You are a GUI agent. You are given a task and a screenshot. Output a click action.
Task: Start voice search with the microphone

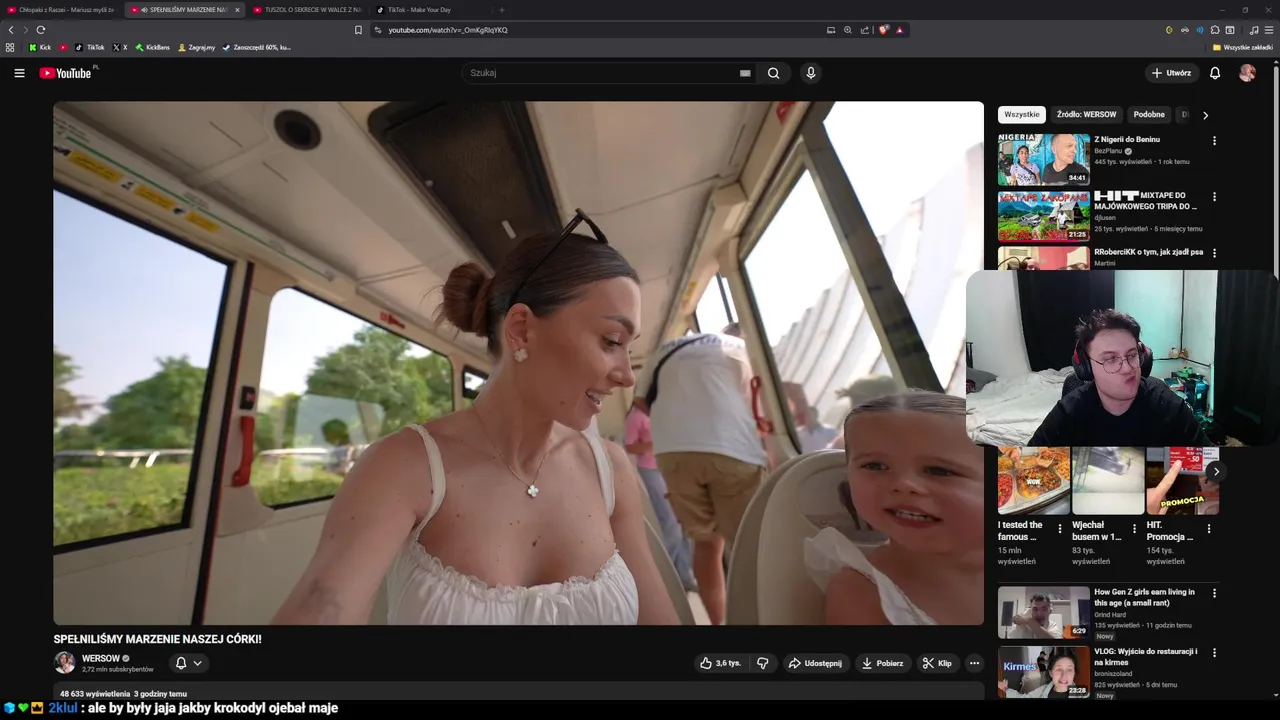811,73
